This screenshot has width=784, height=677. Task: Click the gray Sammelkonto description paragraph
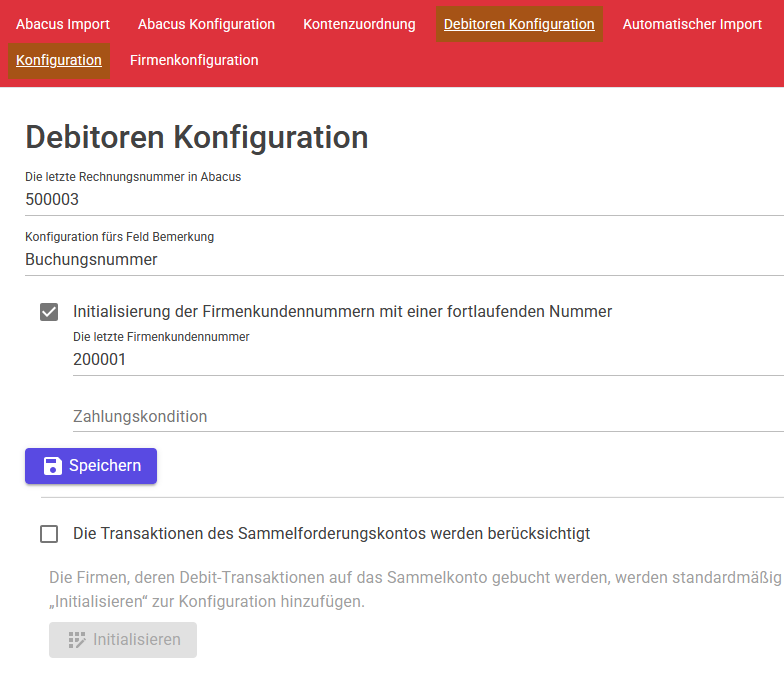click(x=416, y=590)
